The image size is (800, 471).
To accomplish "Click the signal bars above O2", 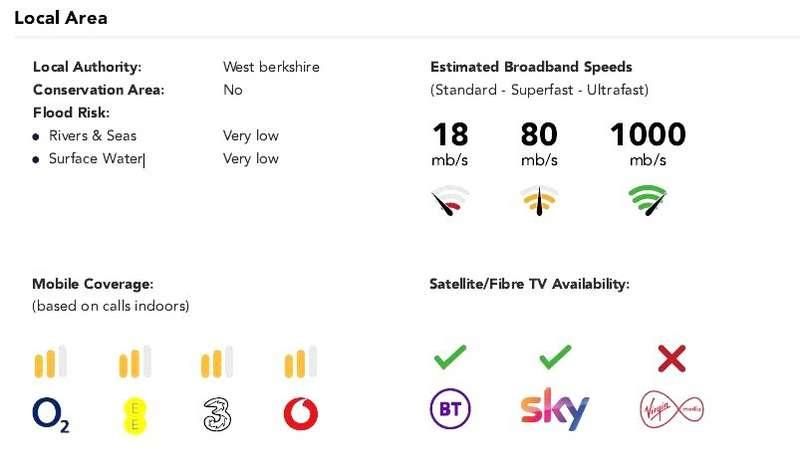I will point(51,362).
